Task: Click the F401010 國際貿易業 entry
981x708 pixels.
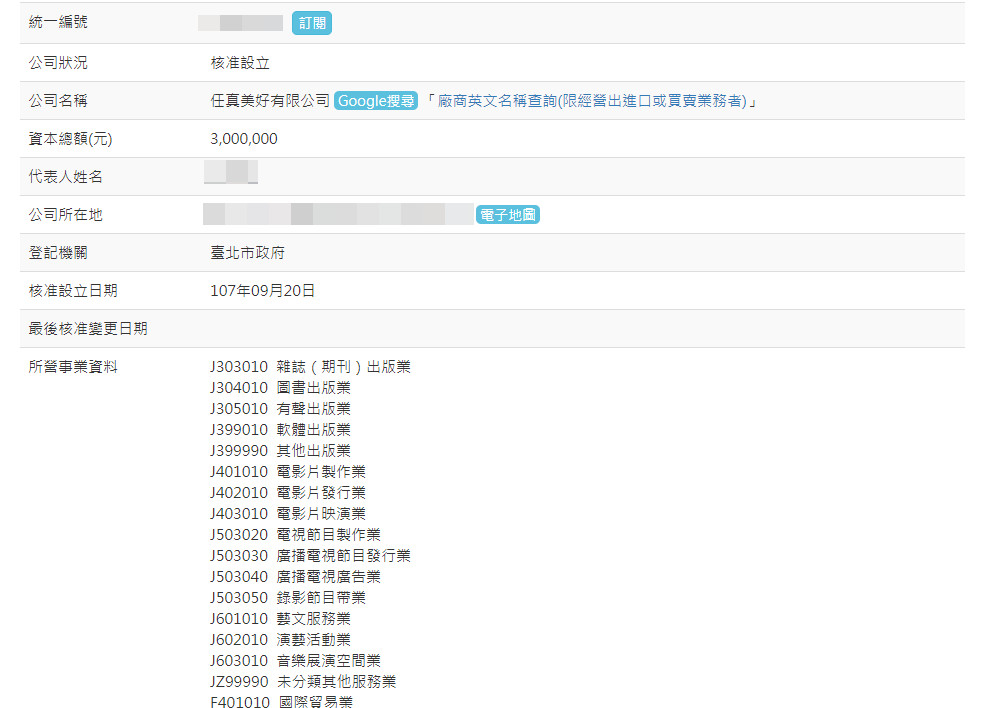Action: tap(280, 703)
